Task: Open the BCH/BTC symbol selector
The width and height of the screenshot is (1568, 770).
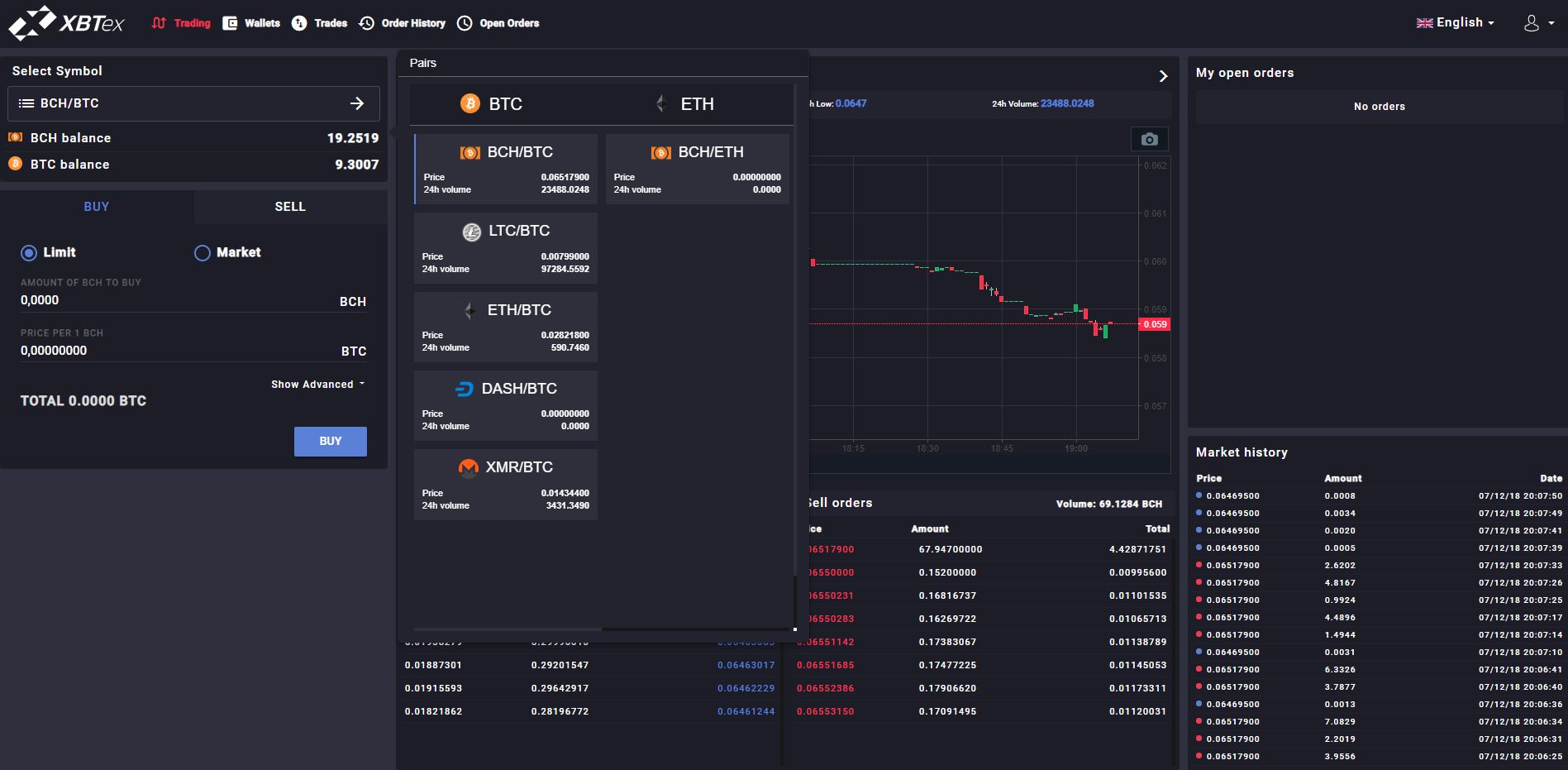Action: (193, 103)
